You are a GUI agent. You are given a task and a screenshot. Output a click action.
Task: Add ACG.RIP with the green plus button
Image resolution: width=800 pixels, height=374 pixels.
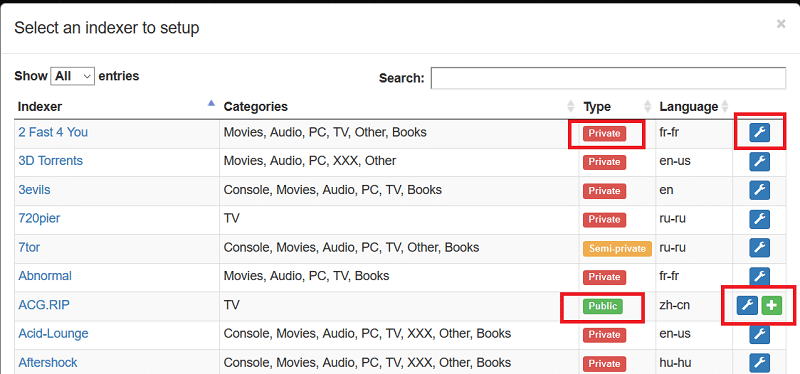pyautogui.click(x=771, y=306)
